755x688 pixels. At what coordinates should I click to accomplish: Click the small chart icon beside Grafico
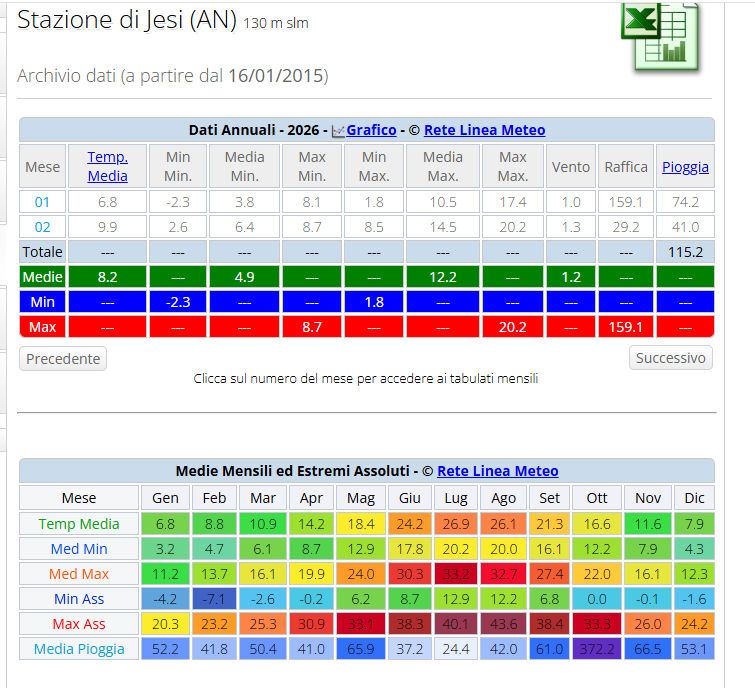(x=338, y=131)
